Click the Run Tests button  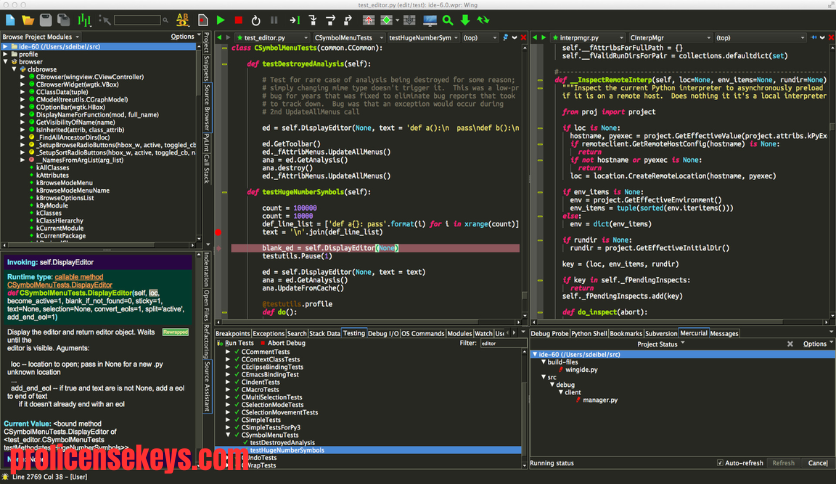(x=235, y=343)
